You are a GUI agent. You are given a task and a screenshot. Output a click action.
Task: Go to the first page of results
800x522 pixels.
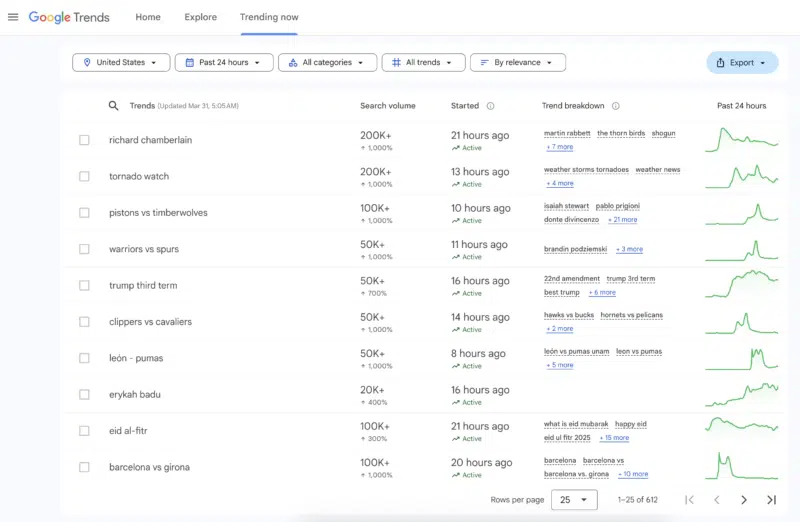689,500
